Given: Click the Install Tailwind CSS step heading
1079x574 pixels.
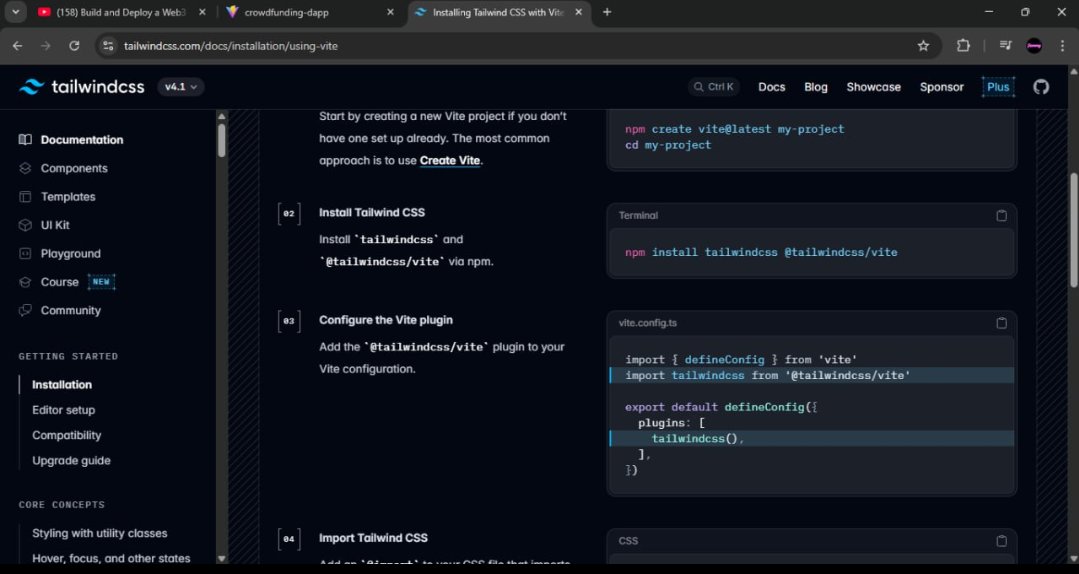Looking at the screenshot, I should pos(372,213).
